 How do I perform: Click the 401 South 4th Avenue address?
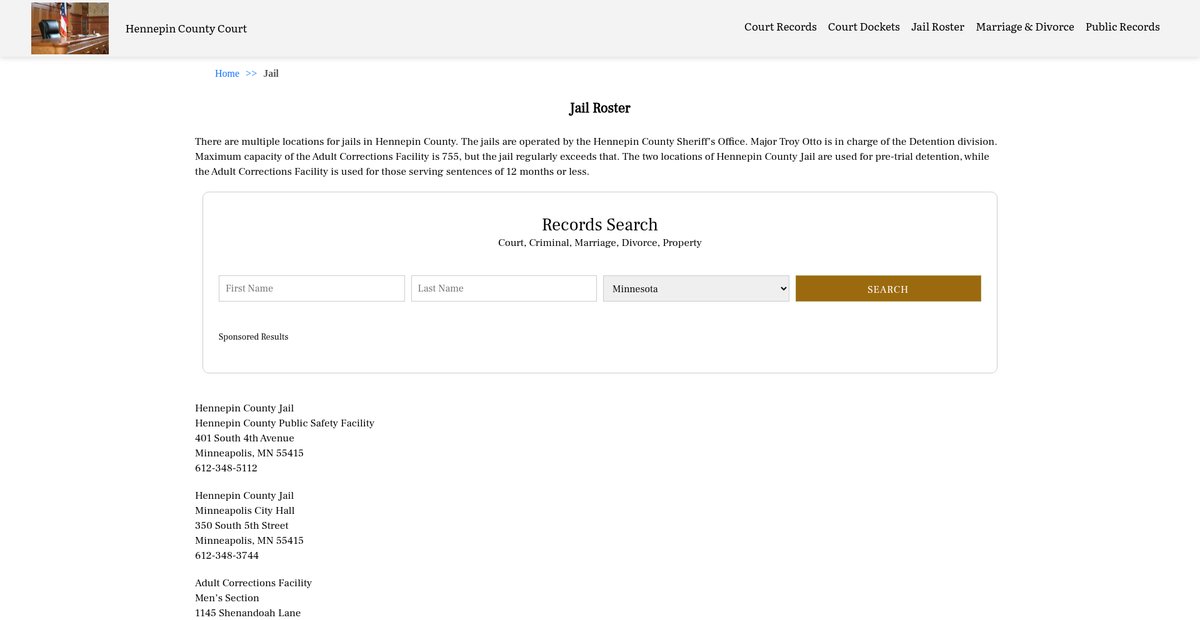pyautogui.click(x=244, y=438)
